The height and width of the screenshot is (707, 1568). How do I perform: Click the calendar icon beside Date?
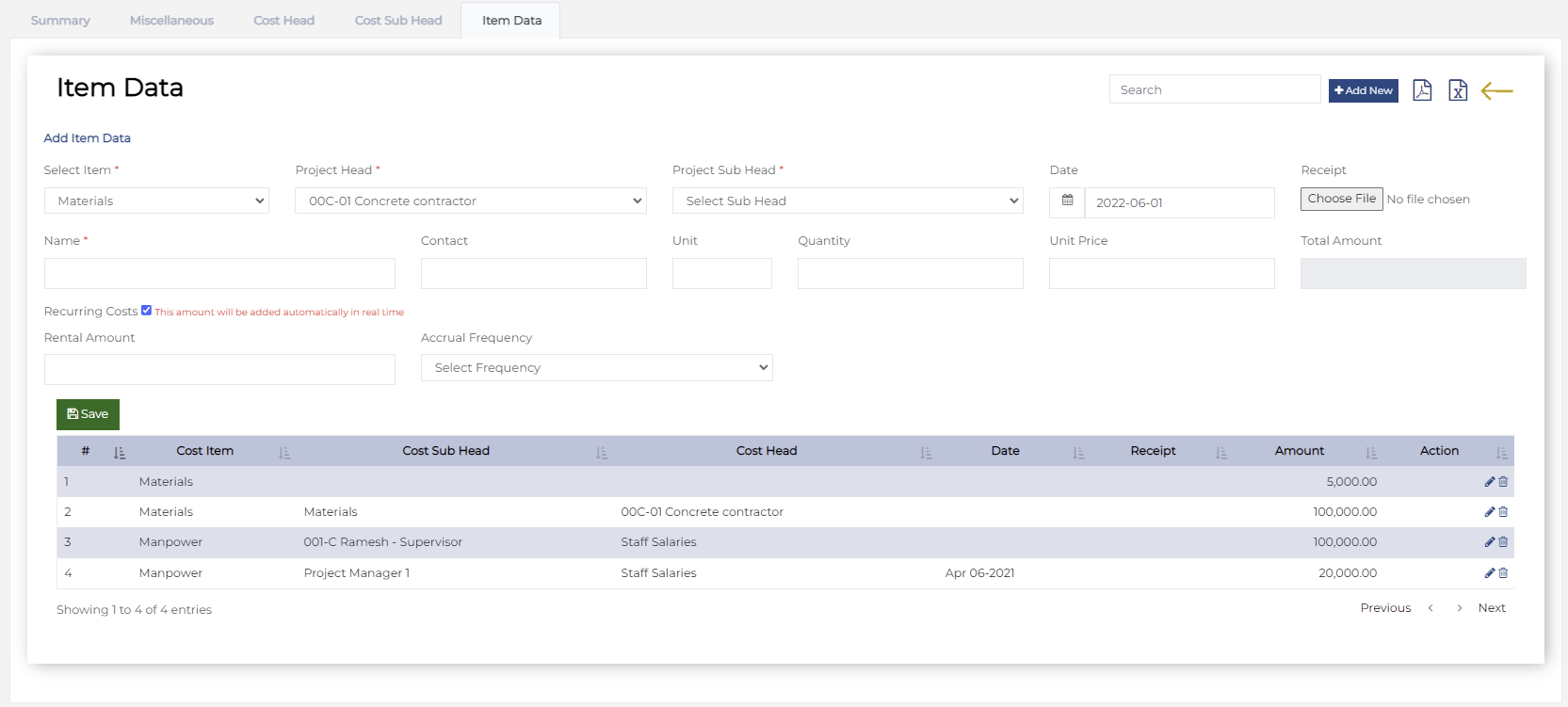(1067, 201)
